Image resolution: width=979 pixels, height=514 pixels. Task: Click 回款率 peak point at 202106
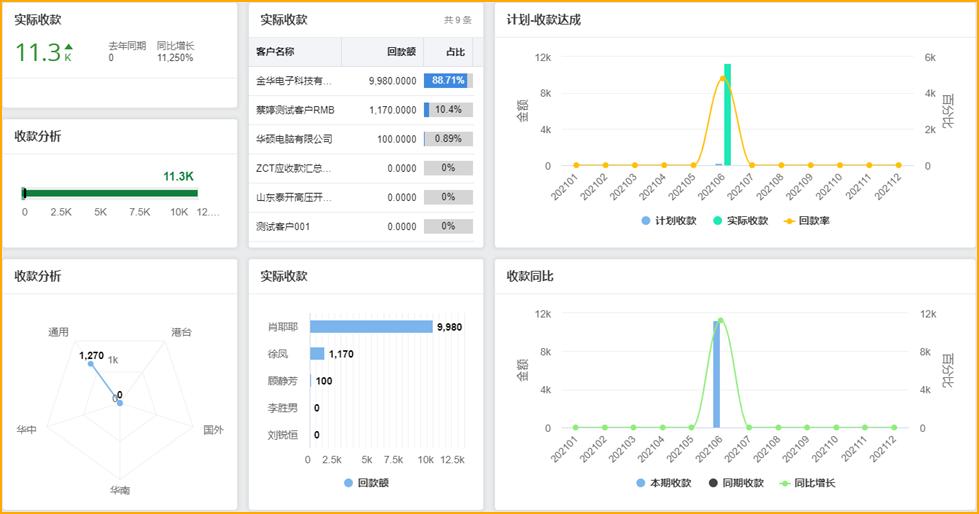click(722, 79)
